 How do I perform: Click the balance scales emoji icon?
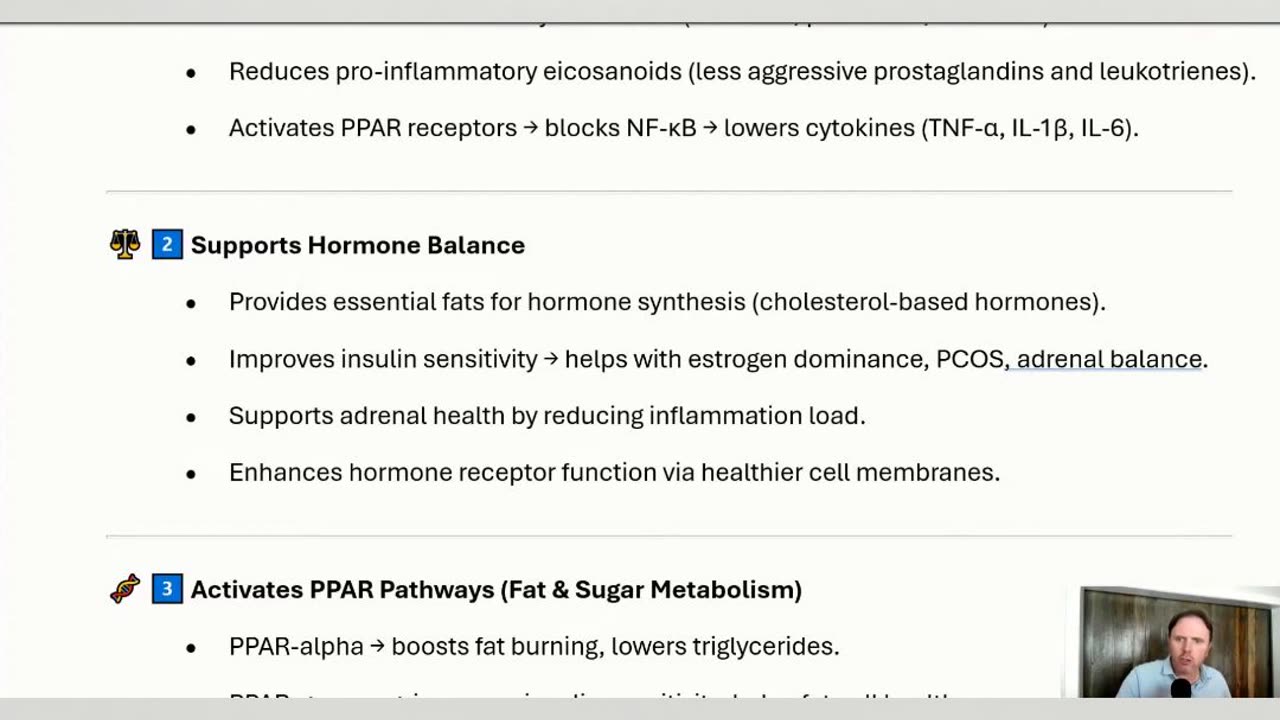pos(125,245)
